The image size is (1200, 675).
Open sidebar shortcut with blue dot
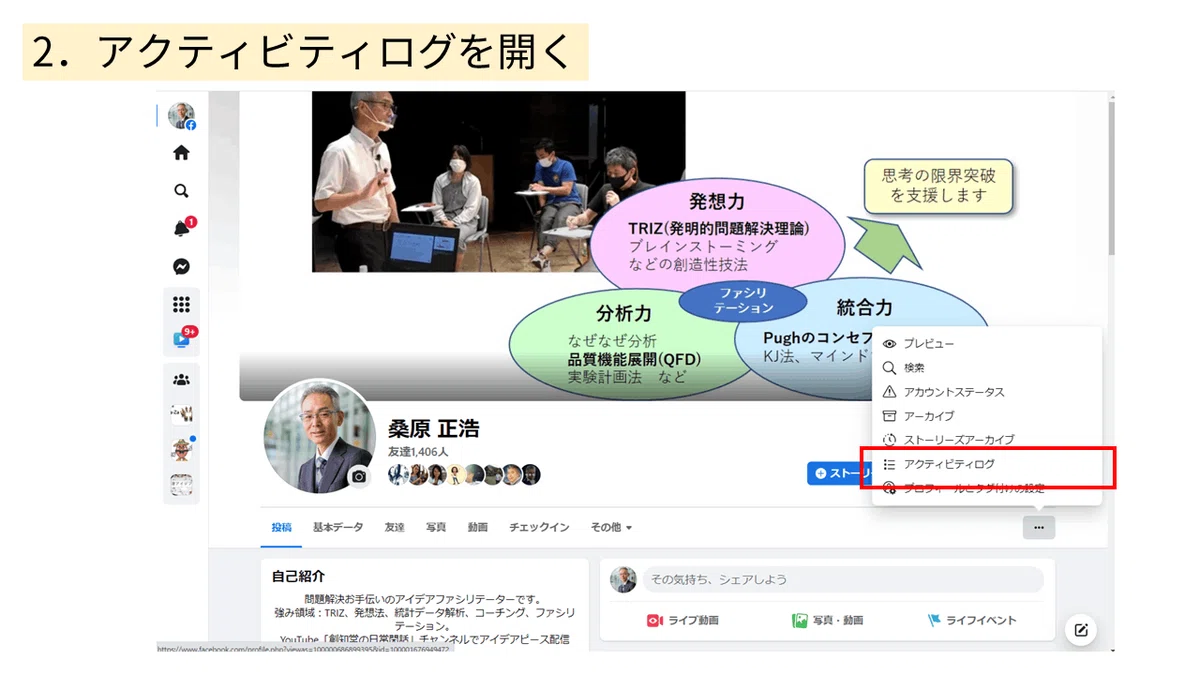click(181, 448)
